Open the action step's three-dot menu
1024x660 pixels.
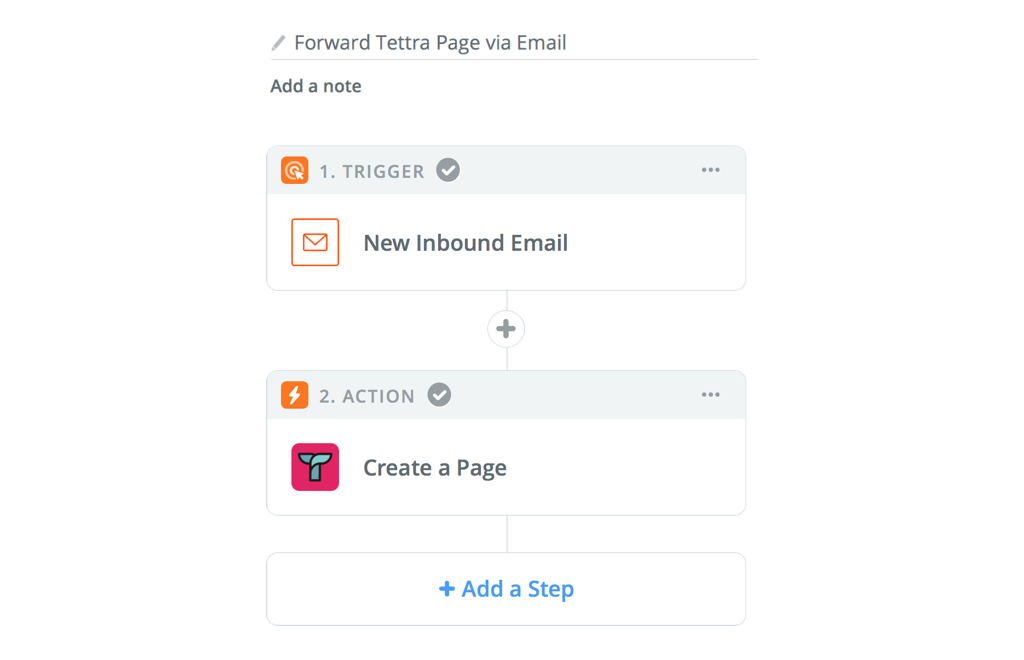[x=710, y=395]
